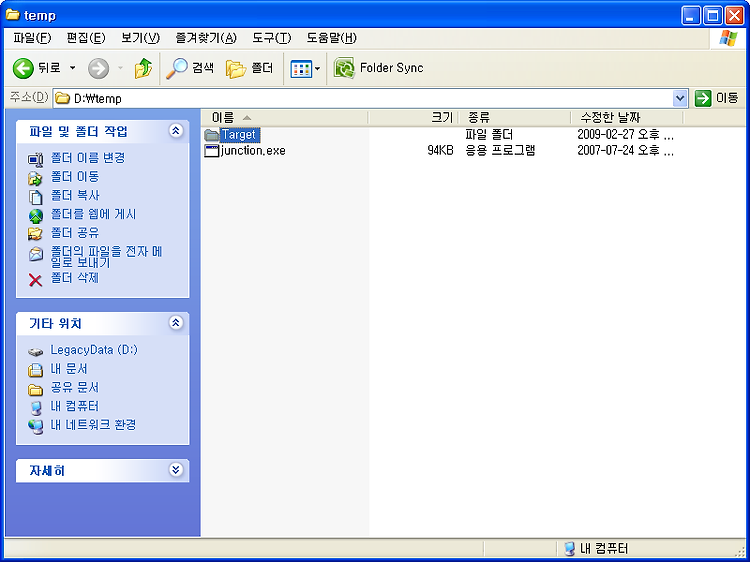Click the share folder icon
Image resolution: width=750 pixels, height=562 pixels.
35,234
